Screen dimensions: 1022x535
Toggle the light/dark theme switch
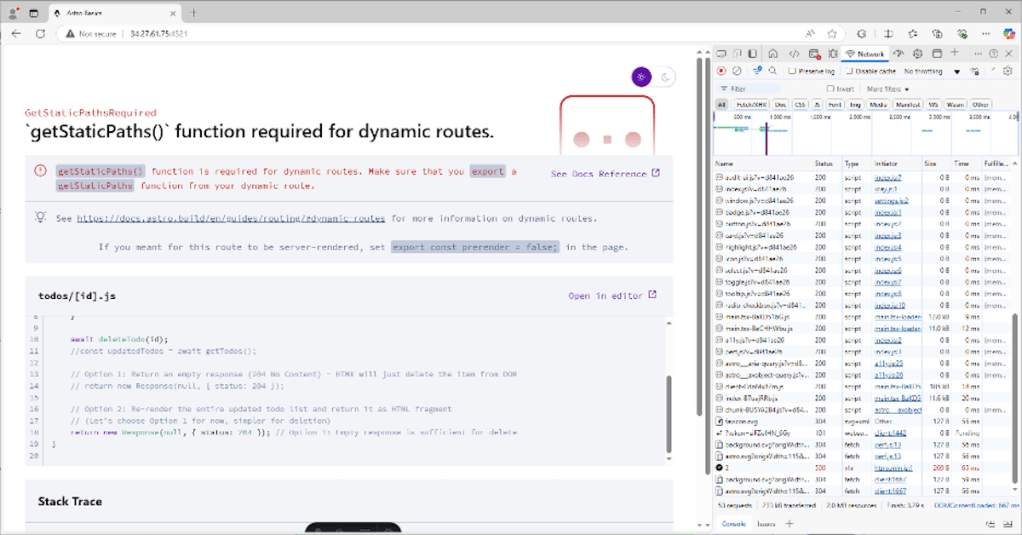(654, 77)
